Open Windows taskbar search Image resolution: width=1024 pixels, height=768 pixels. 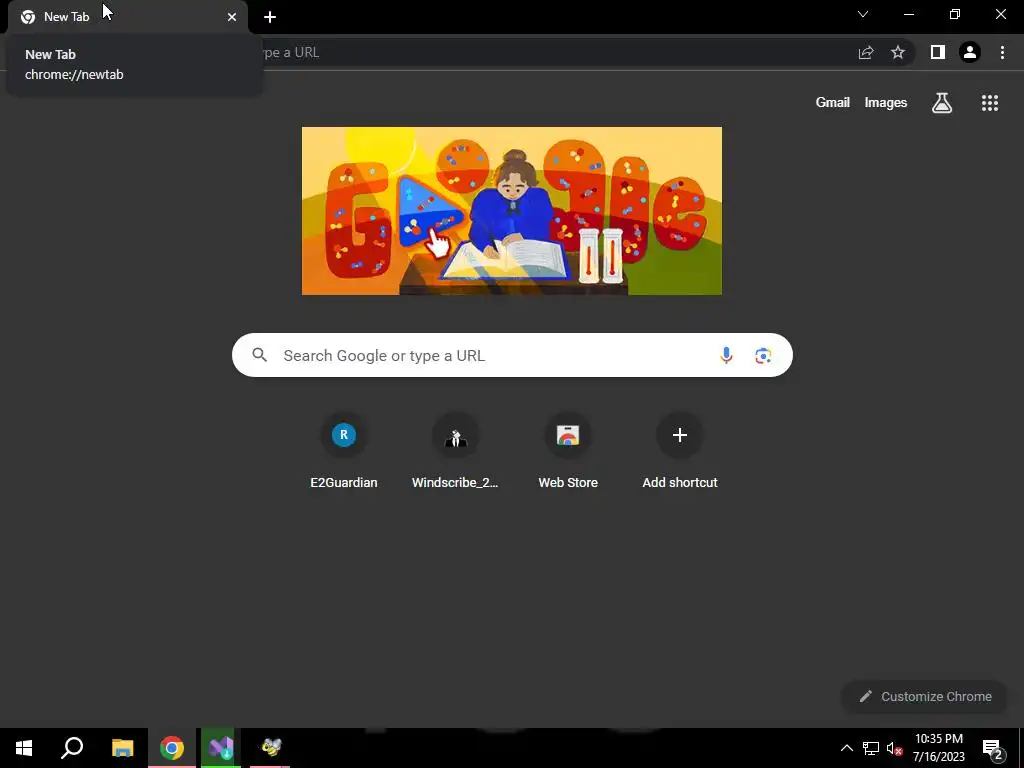coord(72,748)
